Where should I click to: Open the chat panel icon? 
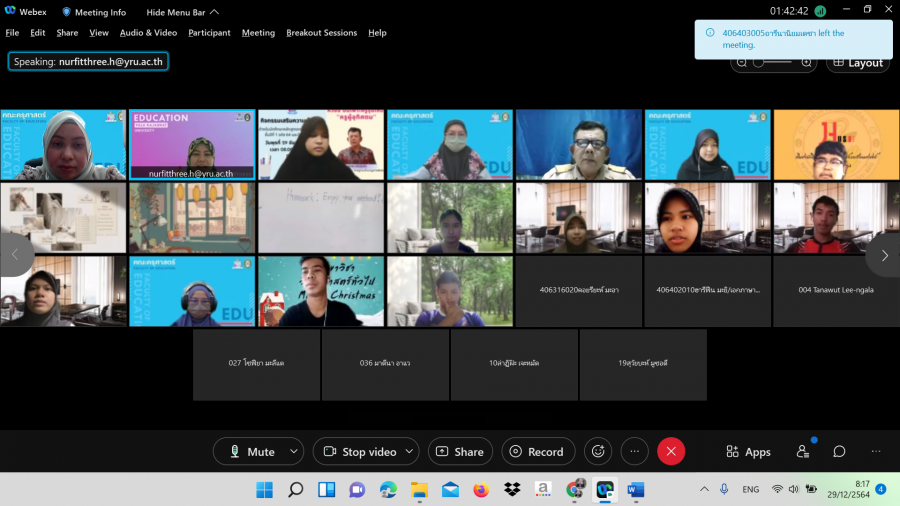[x=839, y=452]
